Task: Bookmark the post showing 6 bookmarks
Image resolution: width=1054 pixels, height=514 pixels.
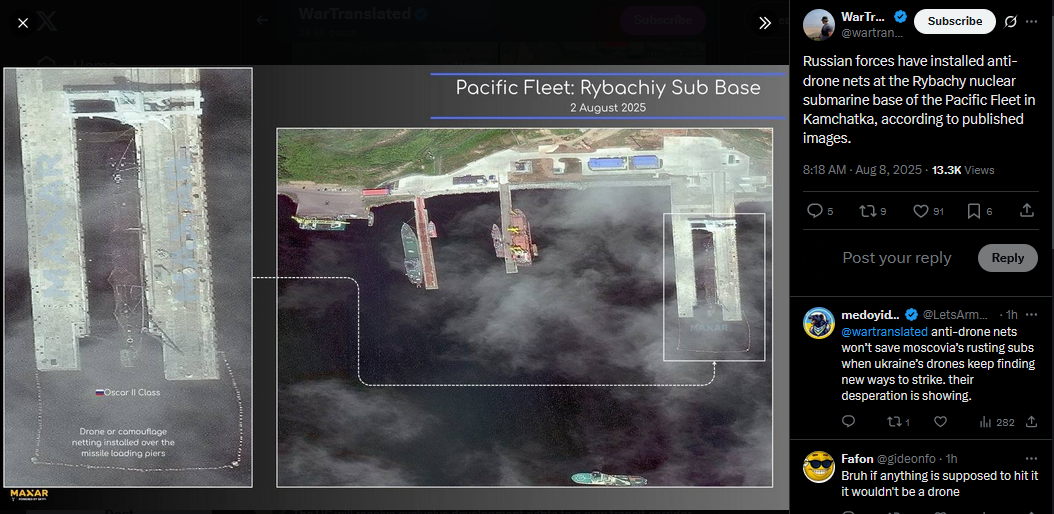Action: point(979,211)
